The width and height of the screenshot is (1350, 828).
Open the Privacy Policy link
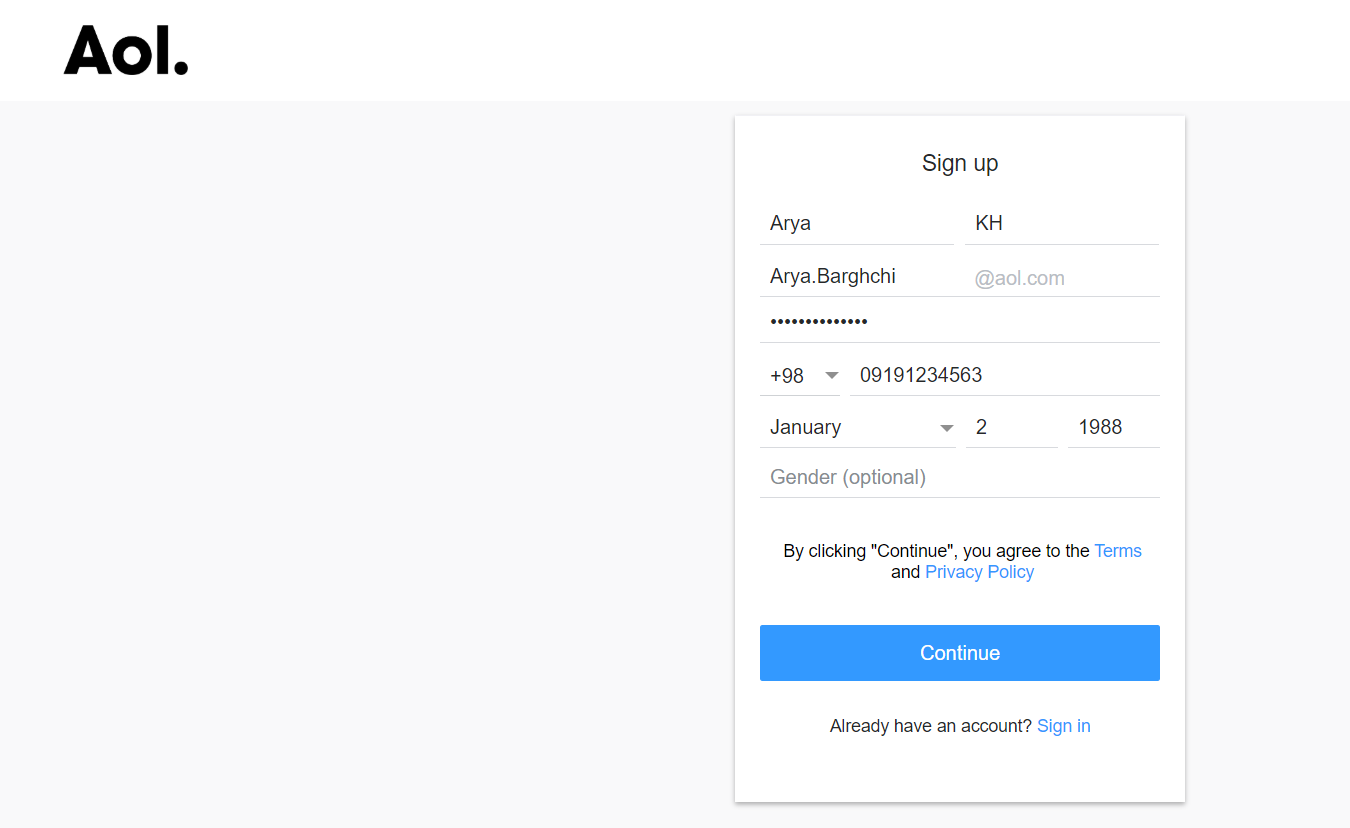979,572
